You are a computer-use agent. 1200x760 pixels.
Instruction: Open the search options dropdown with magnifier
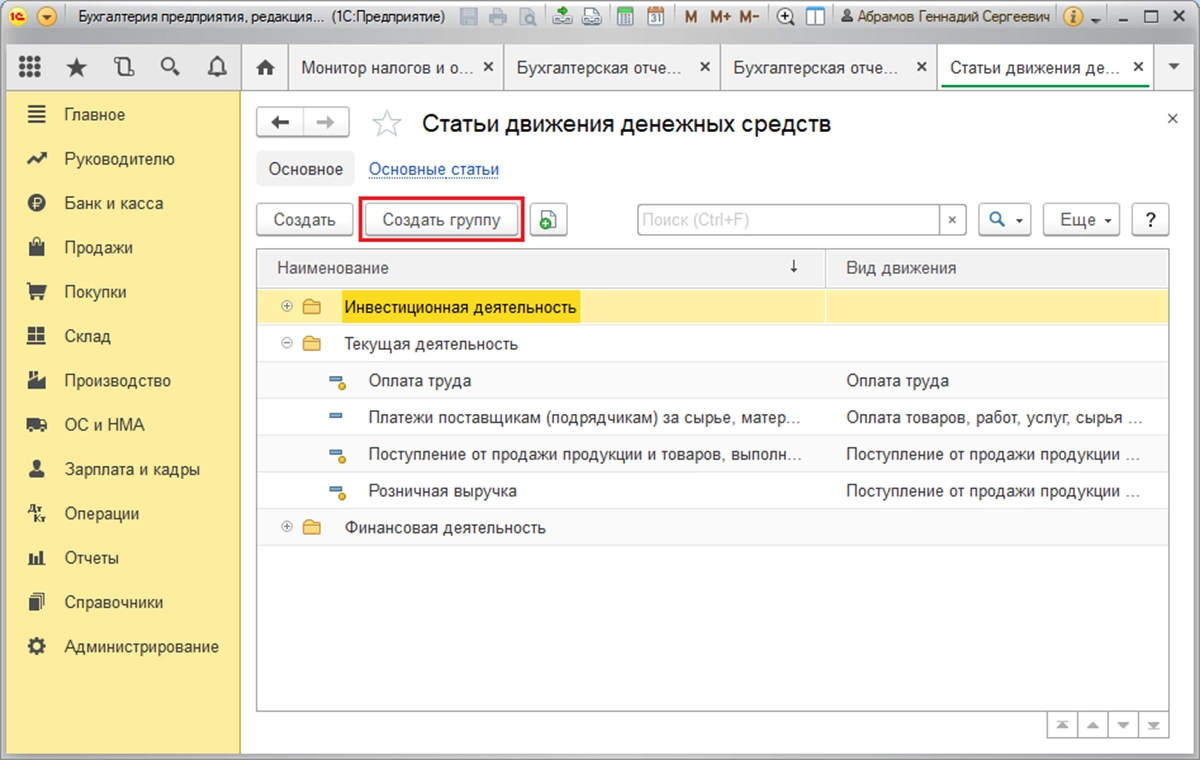1004,220
